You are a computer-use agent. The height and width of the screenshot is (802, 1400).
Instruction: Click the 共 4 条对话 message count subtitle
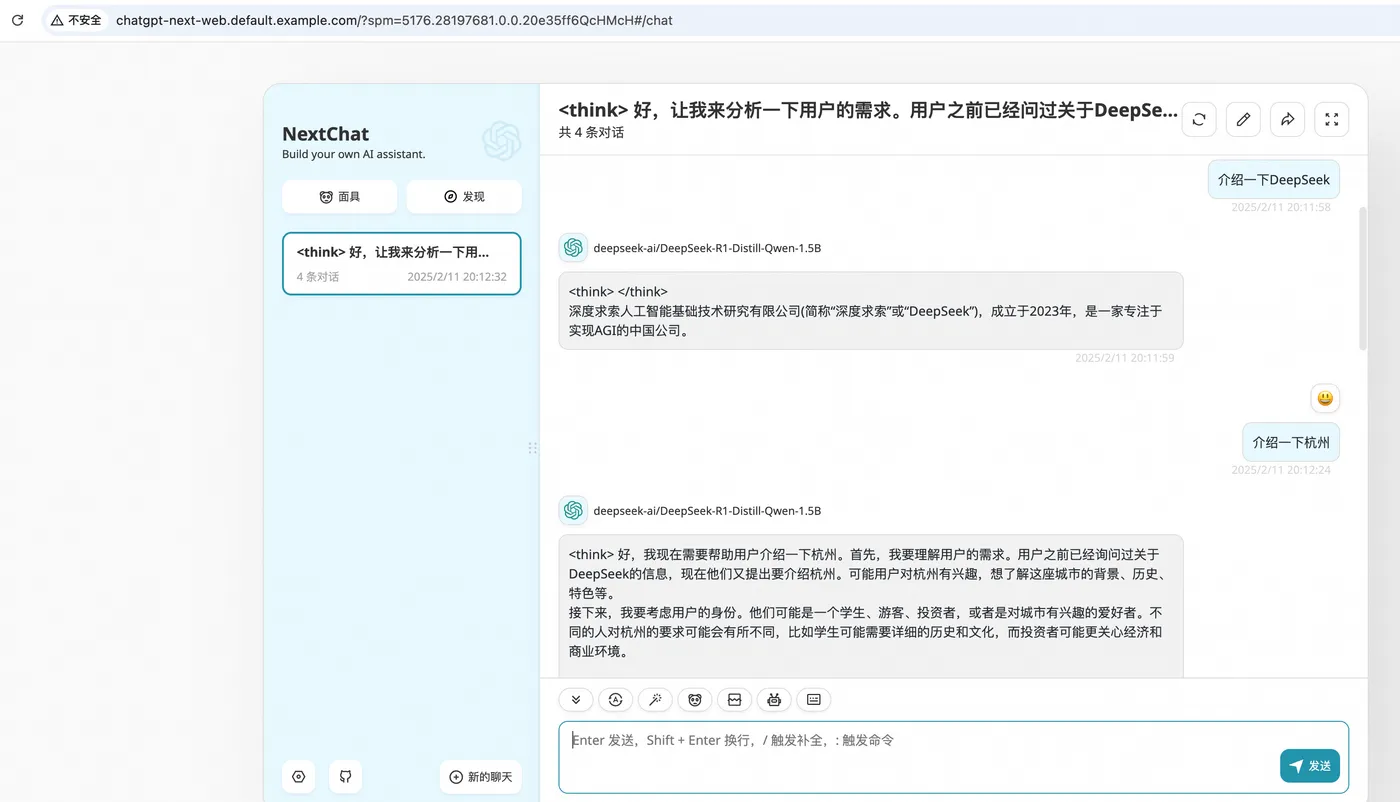coord(591,132)
